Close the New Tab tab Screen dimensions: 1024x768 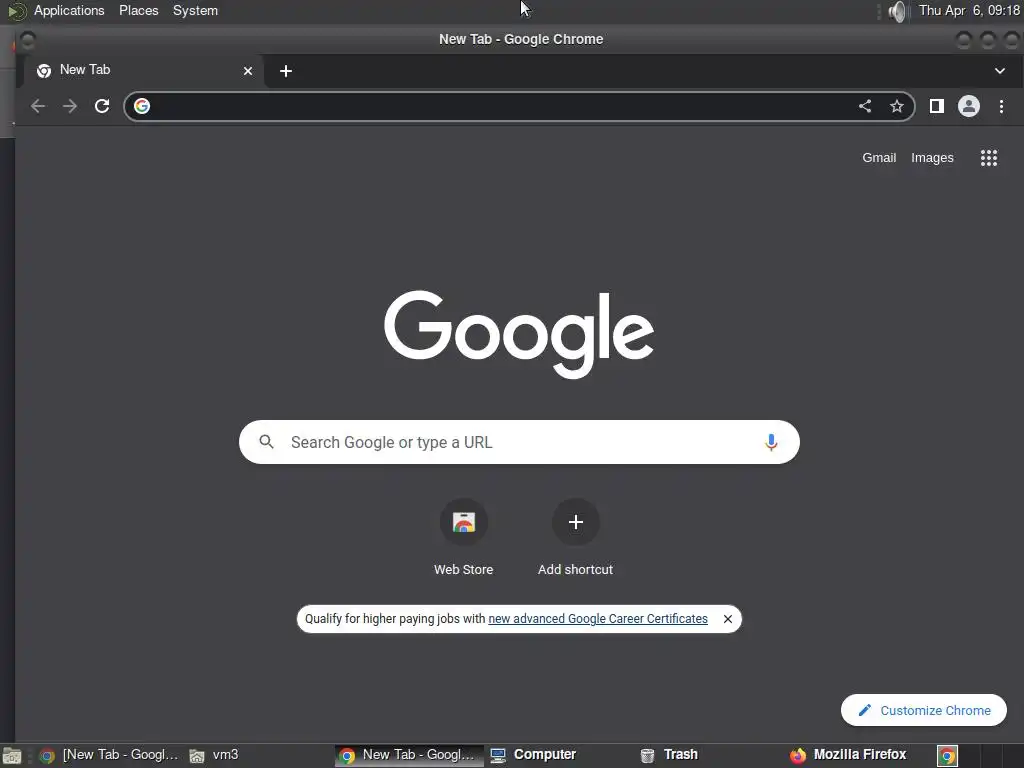(248, 71)
